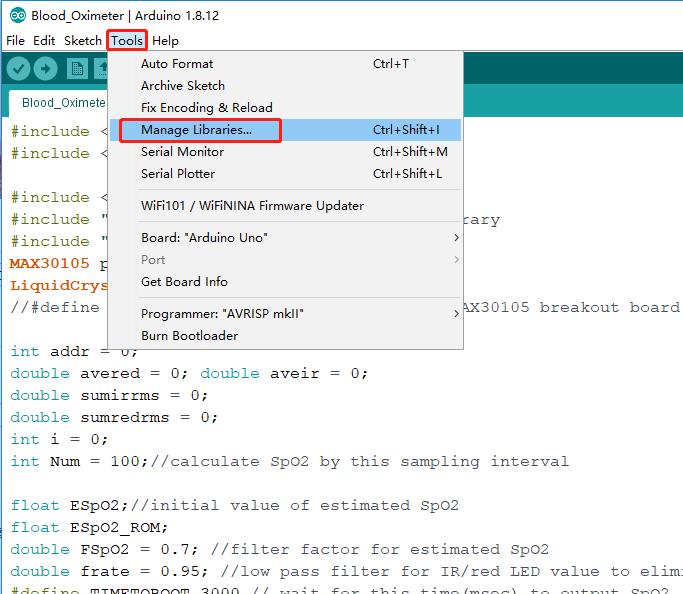Open the Sketch menu

[x=83, y=41]
